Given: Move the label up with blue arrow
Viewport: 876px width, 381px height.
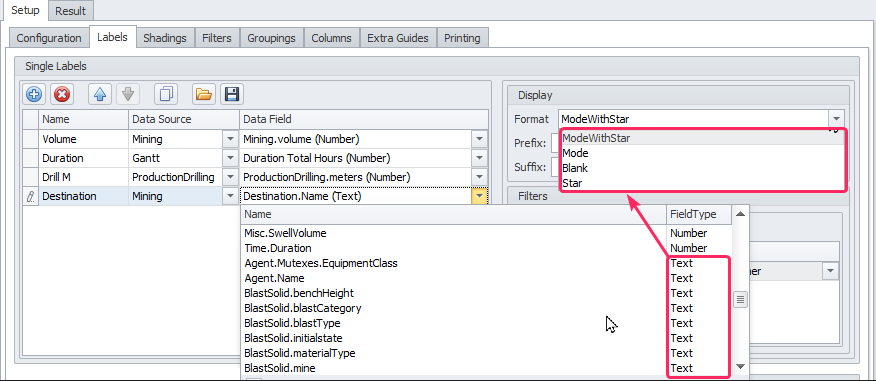Looking at the screenshot, I should click(x=100, y=94).
